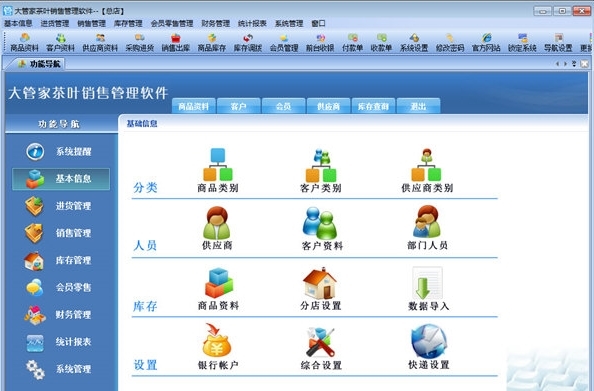The height and width of the screenshot is (391, 594).
Task: Open the tab list dropdown arrow
Action: pos(574,64)
